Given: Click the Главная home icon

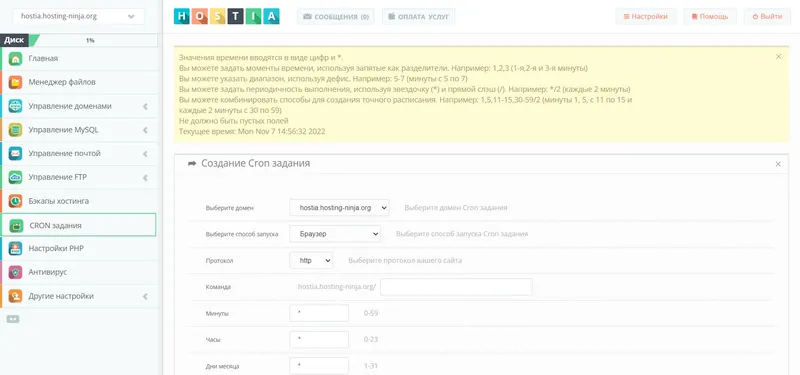Looking at the screenshot, I should click(15, 59).
